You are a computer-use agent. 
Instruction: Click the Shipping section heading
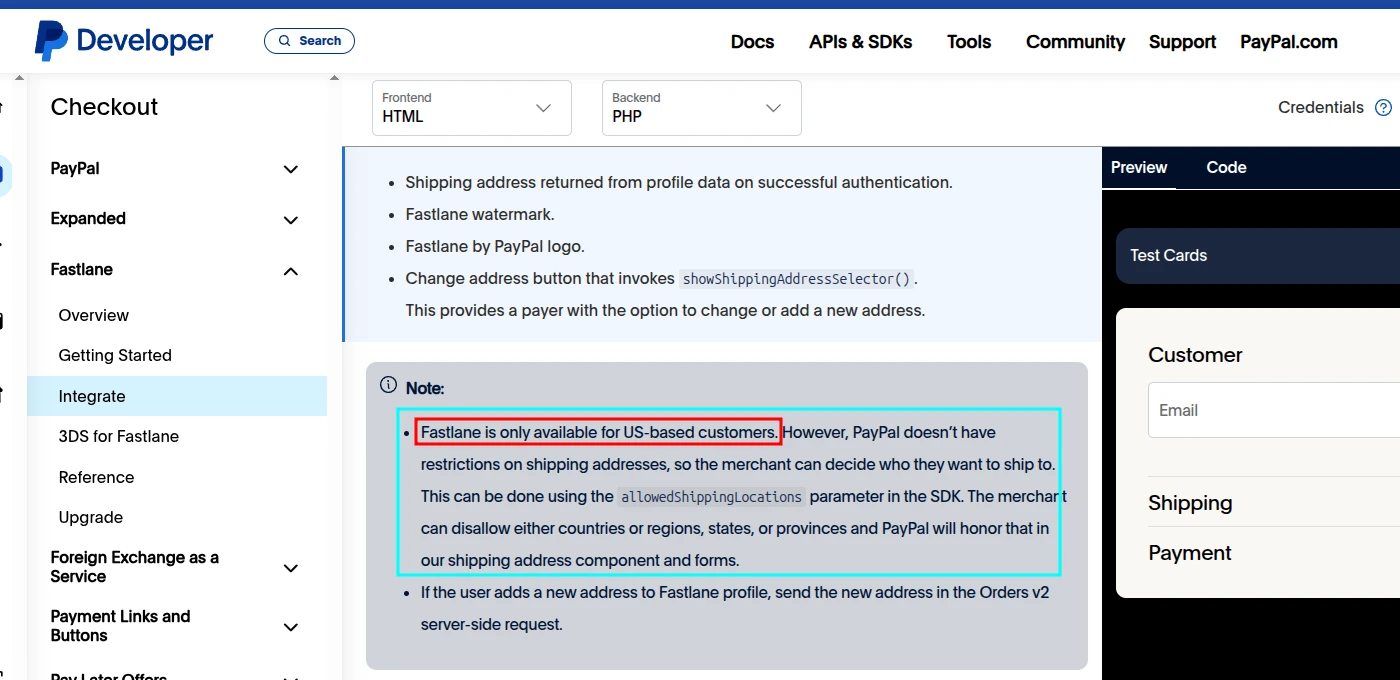[x=1190, y=503]
